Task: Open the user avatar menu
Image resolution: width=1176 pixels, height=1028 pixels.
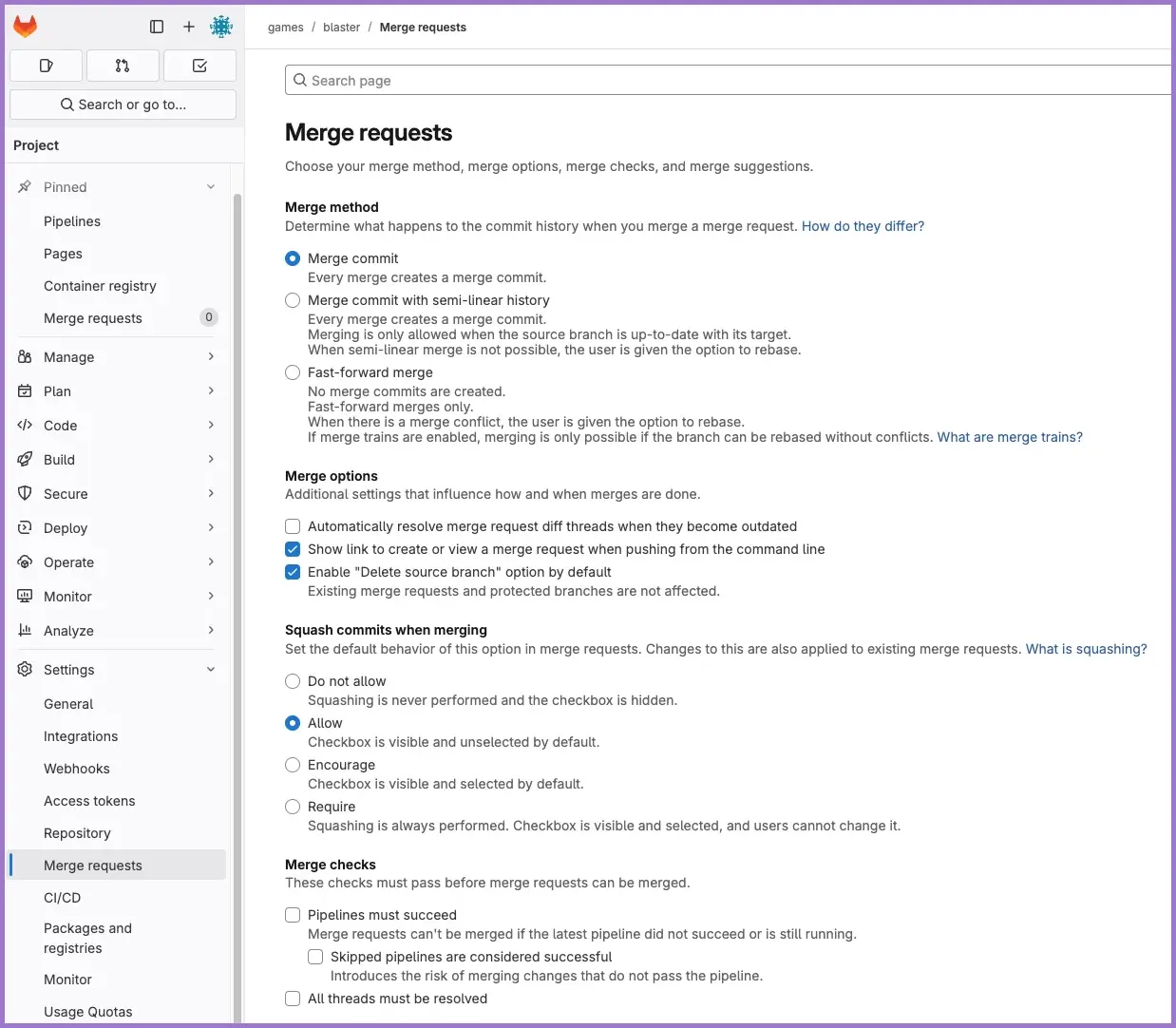Action: 221,27
